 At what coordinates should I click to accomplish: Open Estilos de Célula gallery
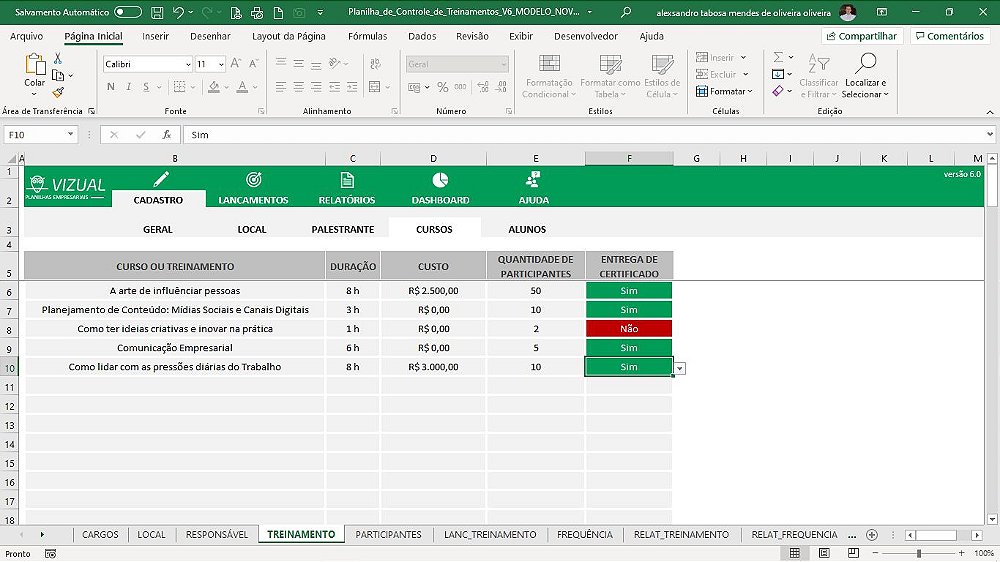[x=662, y=76]
